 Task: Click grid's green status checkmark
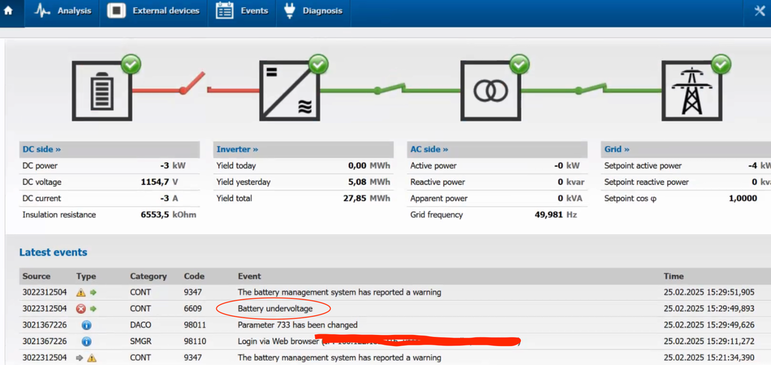[x=721, y=64]
